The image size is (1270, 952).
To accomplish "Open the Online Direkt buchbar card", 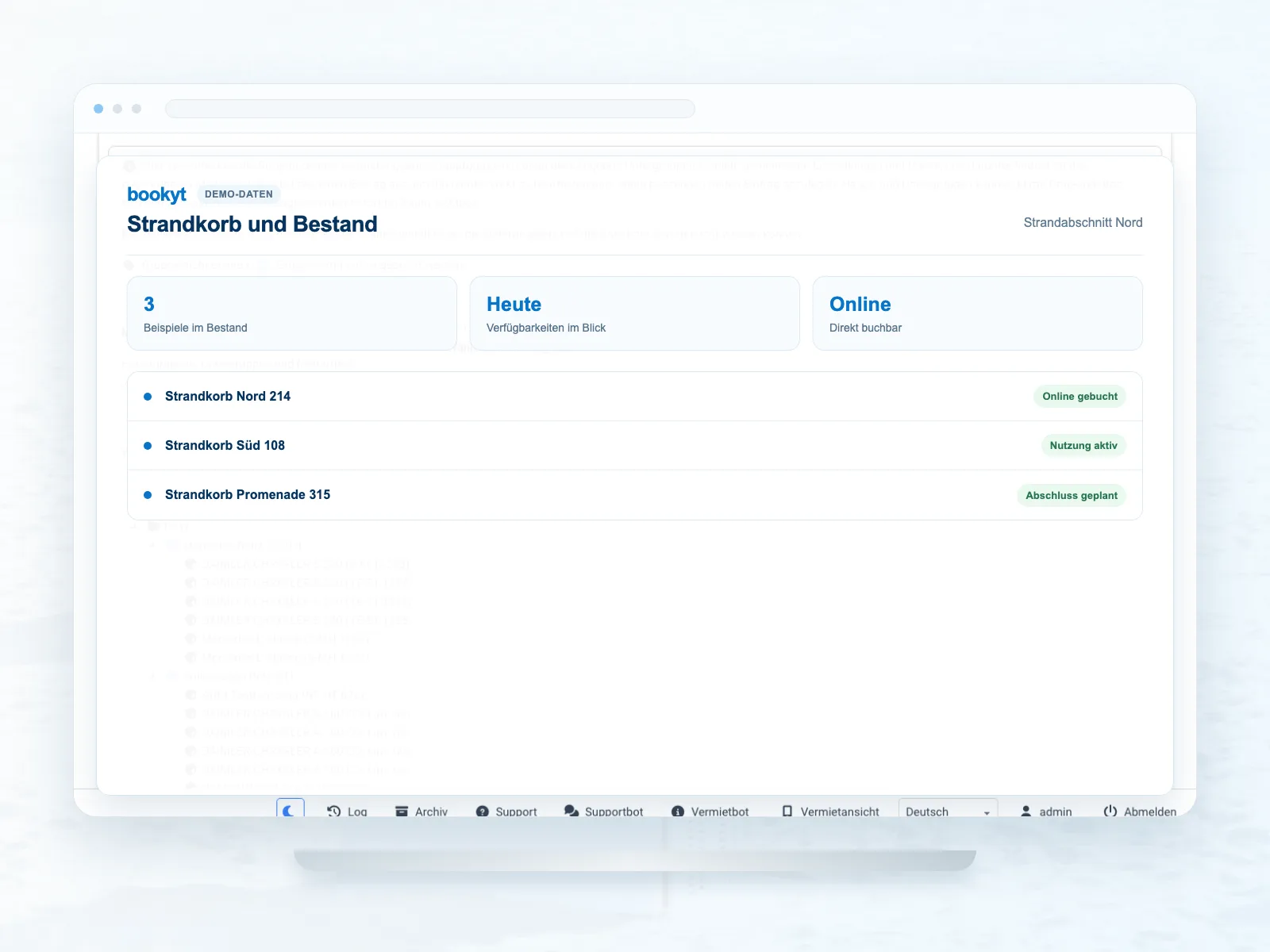I will pos(978,313).
